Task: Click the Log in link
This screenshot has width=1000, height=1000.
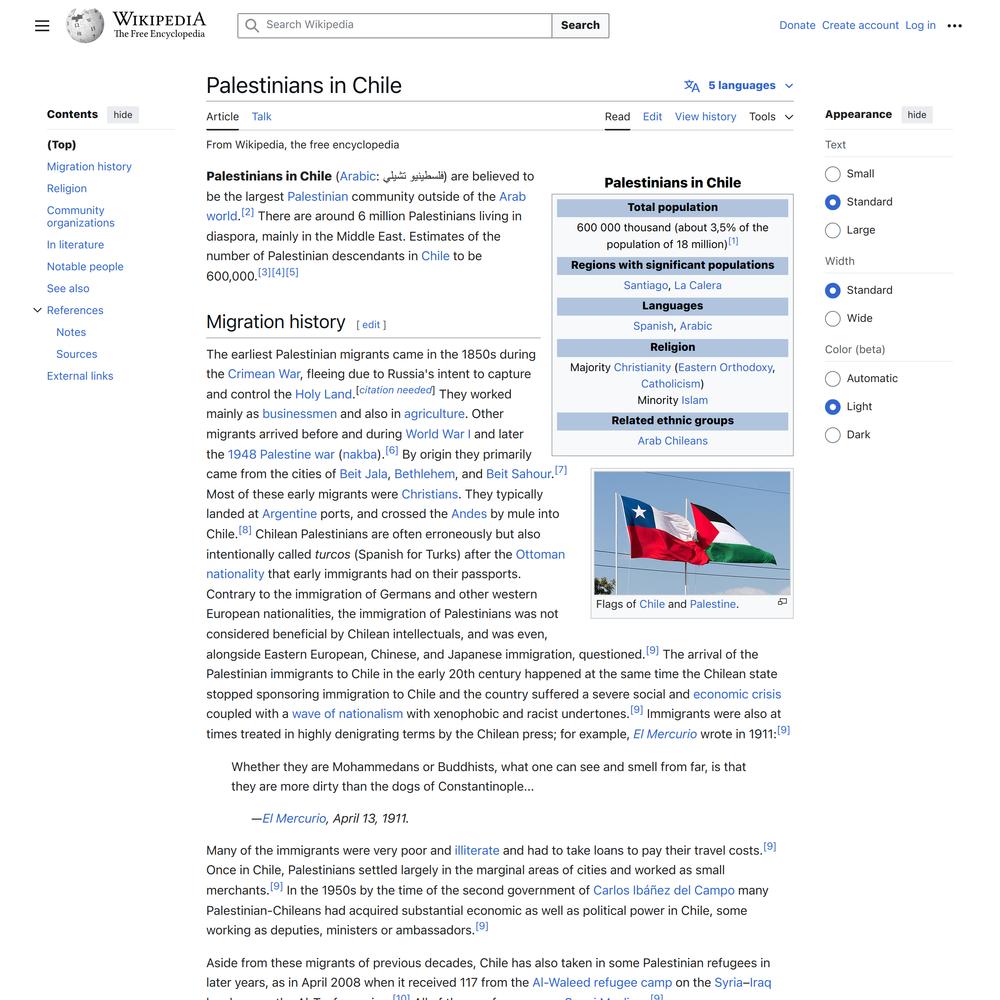Action: point(920,26)
